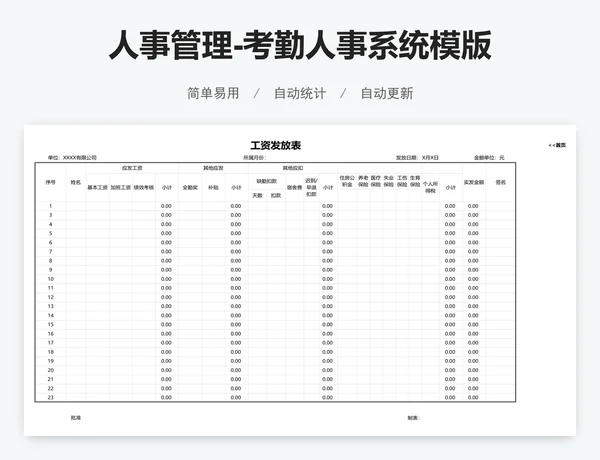Select row number 1 cell
The image size is (600, 460).
pos(51,206)
